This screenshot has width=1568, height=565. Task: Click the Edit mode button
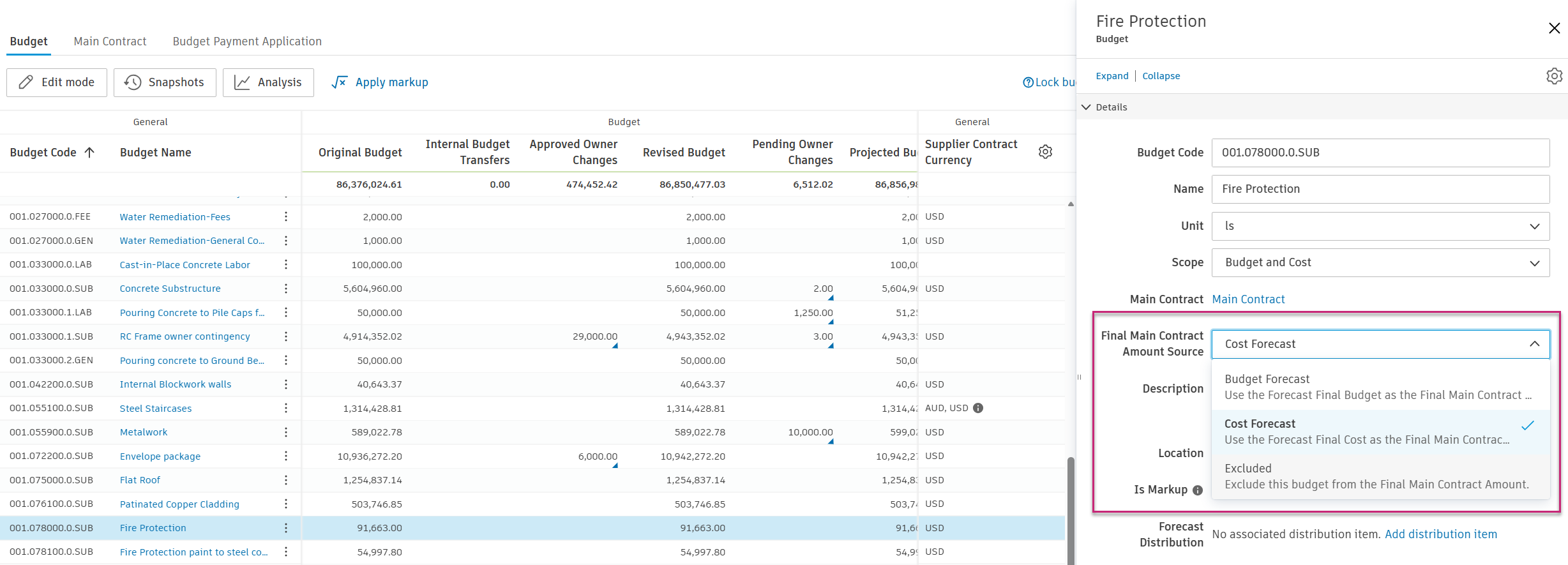click(x=57, y=82)
